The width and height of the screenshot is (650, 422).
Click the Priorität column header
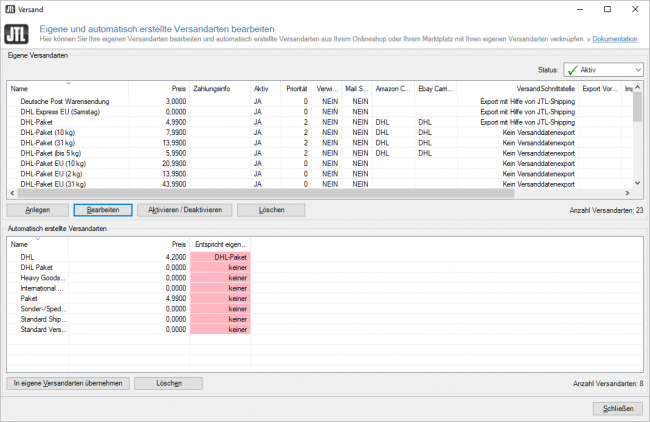tap(296, 89)
